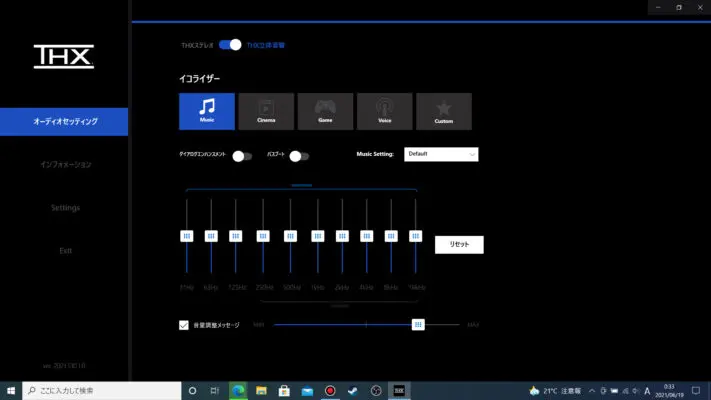Click the 4kHz equalizer slider handle

tap(367, 236)
